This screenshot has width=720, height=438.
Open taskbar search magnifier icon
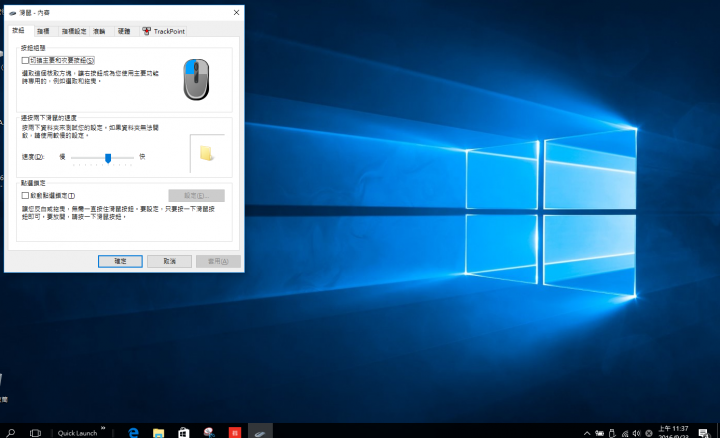(11, 432)
